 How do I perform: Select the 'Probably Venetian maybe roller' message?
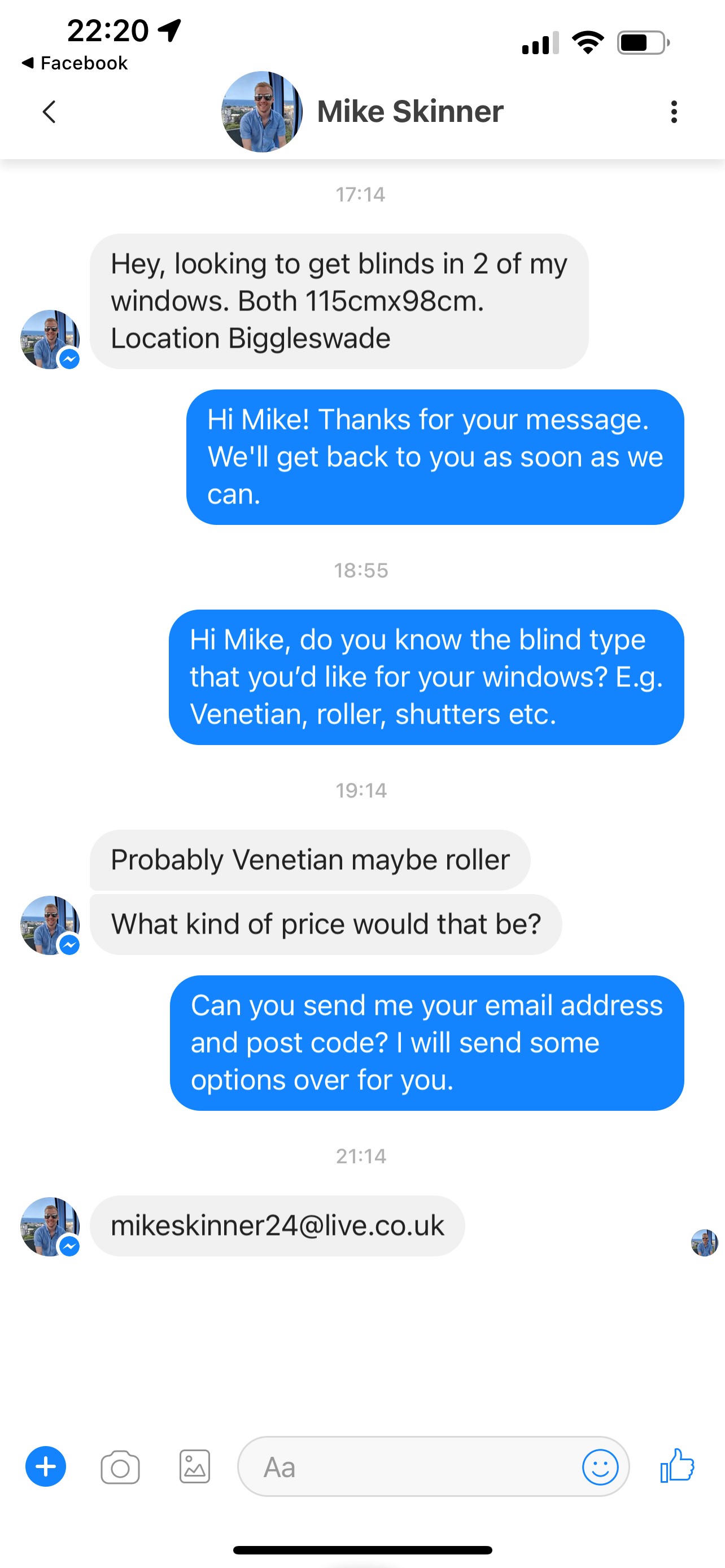pos(310,860)
